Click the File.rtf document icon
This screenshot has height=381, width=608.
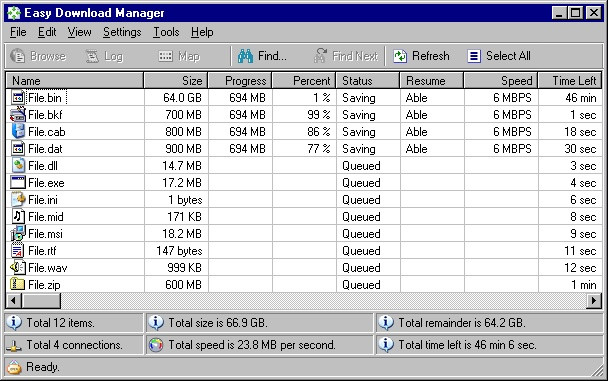coord(18,250)
